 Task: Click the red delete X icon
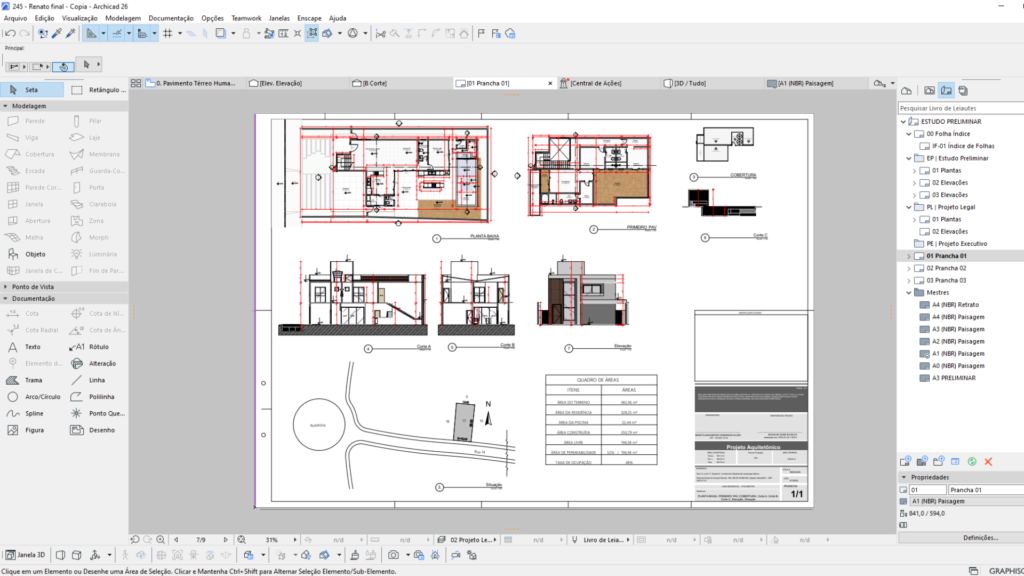click(988, 461)
